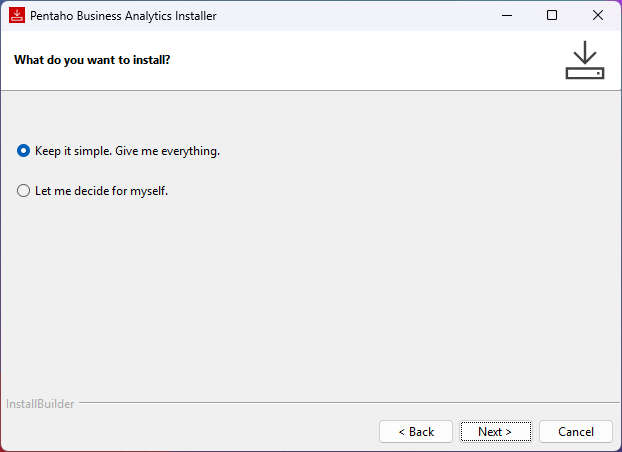Proceed by pressing 'Next >'

point(495,431)
